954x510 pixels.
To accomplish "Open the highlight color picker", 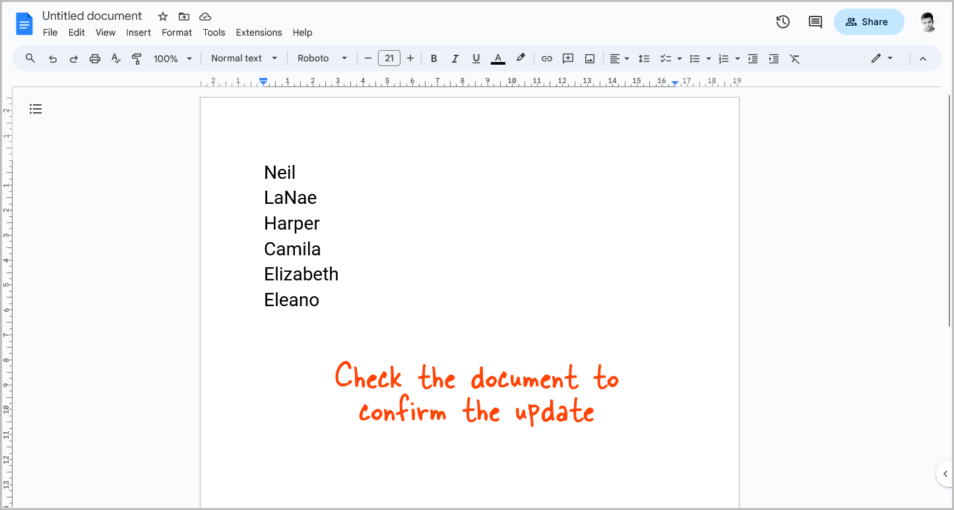I will point(520,58).
